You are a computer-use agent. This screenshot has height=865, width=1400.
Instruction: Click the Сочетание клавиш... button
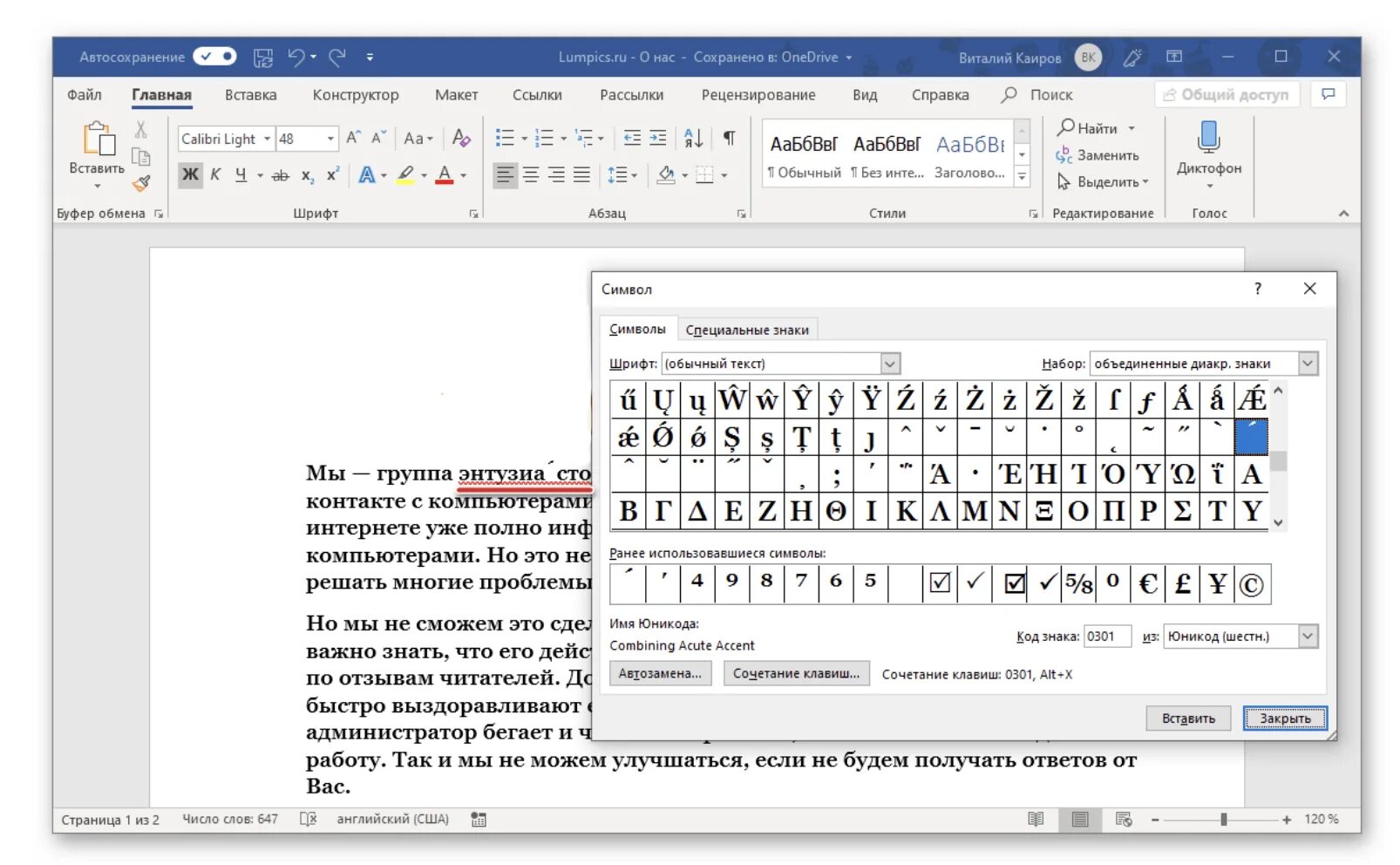[x=796, y=673]
